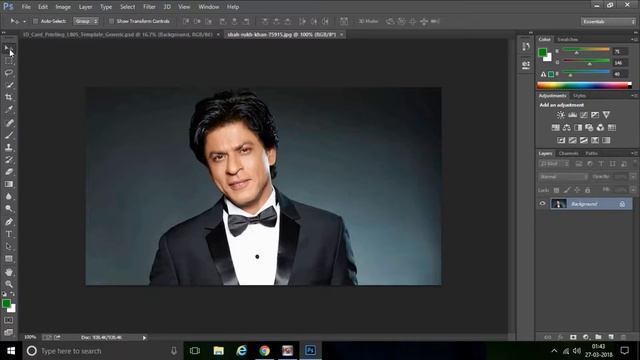Add a Vibrance adjustment

pos(607,115)
